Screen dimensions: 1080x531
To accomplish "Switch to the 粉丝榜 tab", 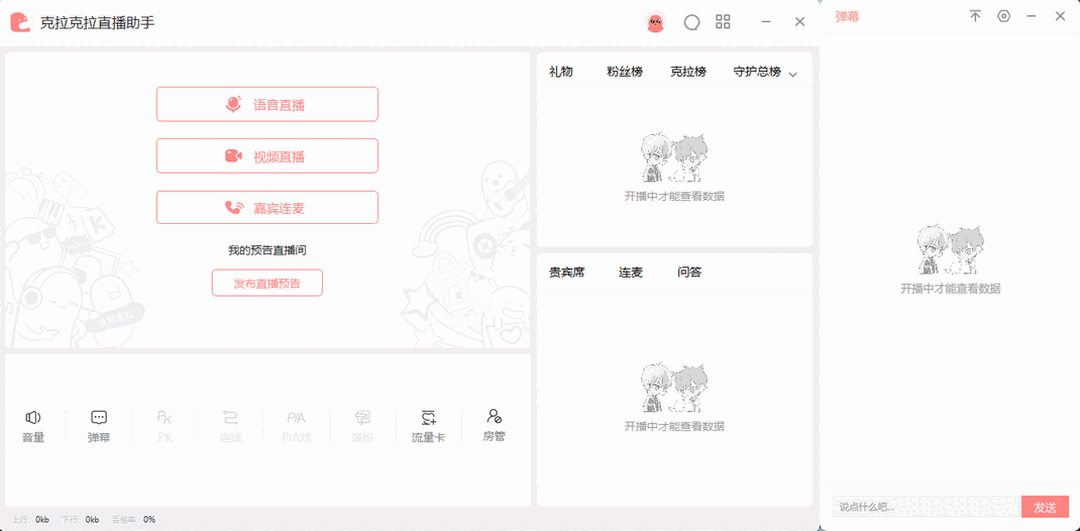I will pos(625,72).
